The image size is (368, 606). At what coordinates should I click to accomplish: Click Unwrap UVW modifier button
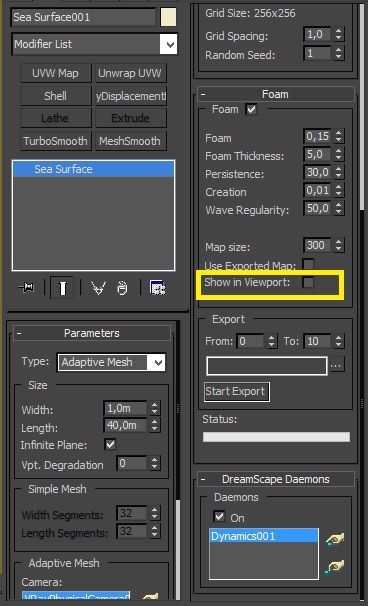pyautogui.click(x=131, y=73)
